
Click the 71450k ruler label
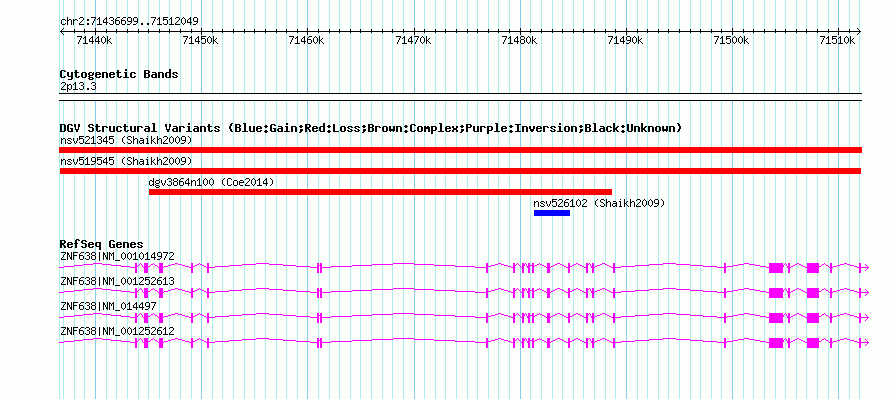point(200,40)
